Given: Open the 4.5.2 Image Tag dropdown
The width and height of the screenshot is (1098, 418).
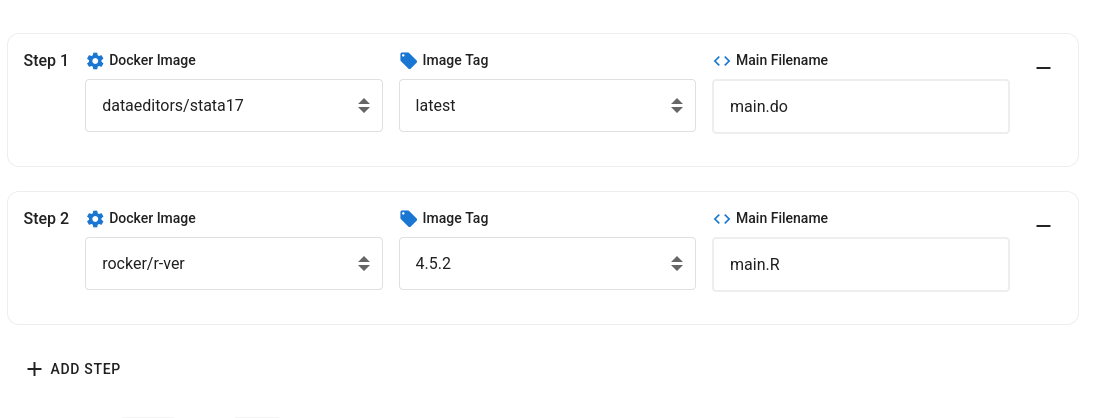Looking at the screenshot, I should (547, 264).
